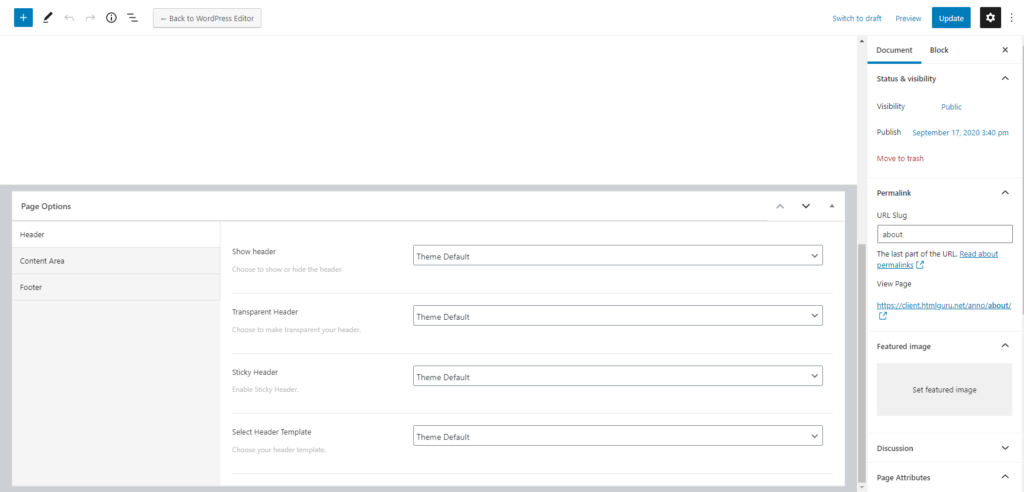This screenshot has width=1024, height=492.
Task: Click the Update button
Action: click(951, 18)
